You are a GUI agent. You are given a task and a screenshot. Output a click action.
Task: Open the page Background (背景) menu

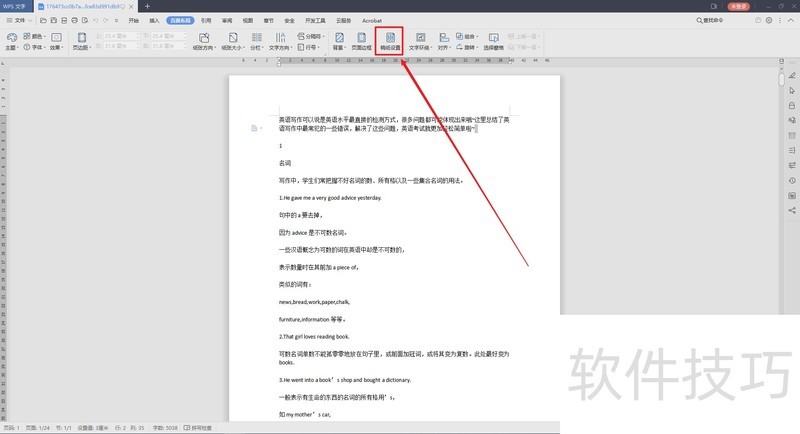point(339,41)
